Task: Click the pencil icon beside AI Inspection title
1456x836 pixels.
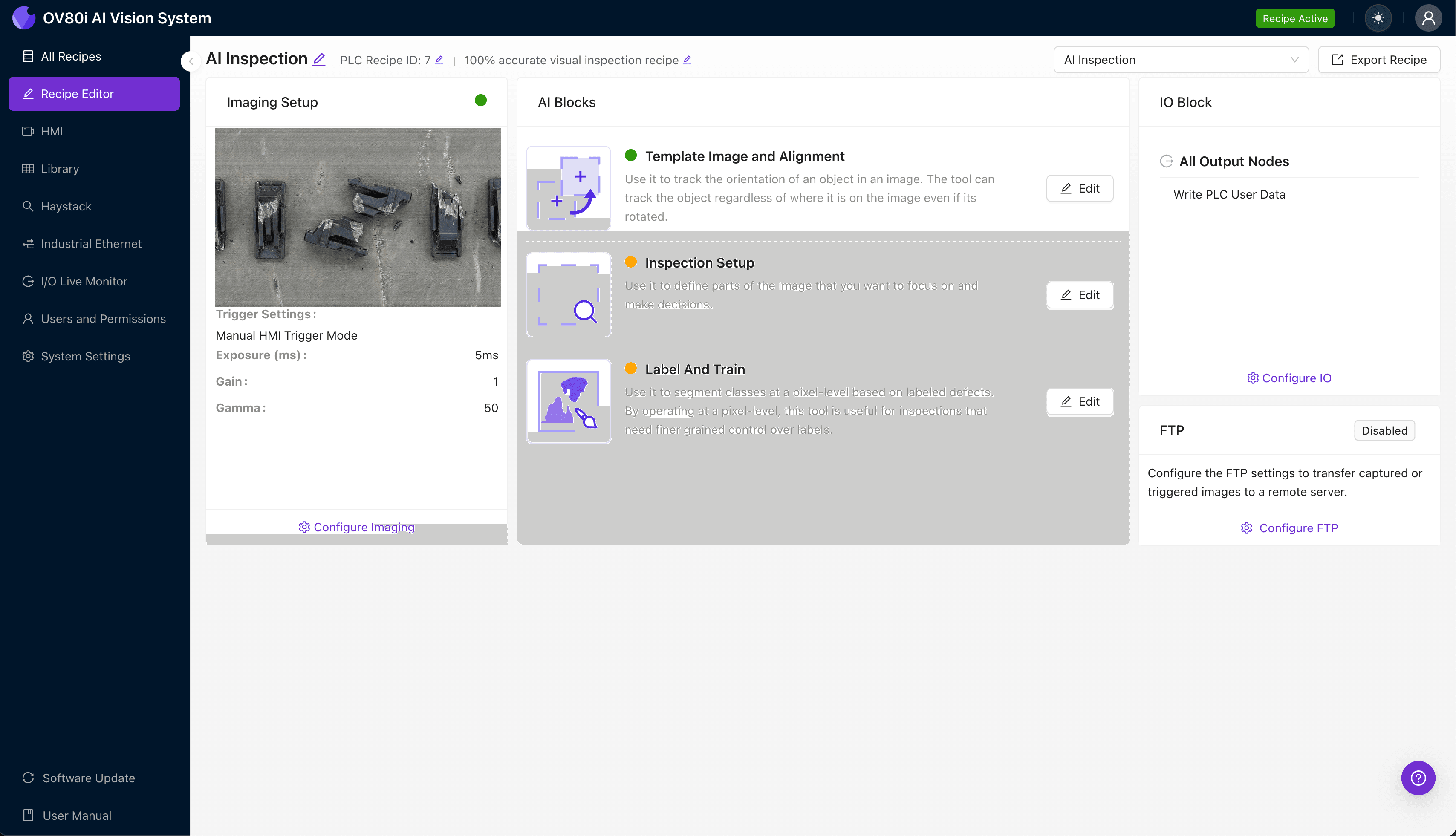Action: [319, 59]
